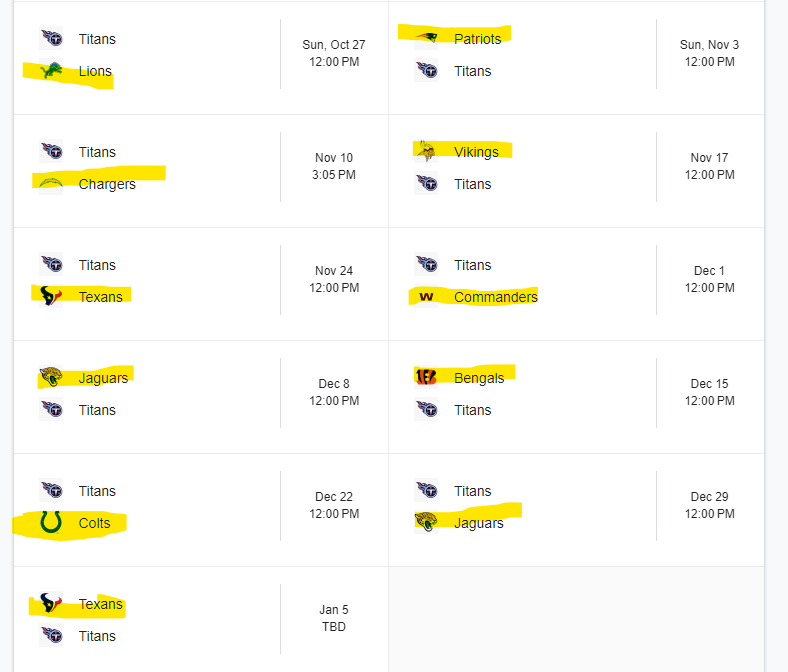
Task: Open the Patriots team name link
Action: (477, 39)
